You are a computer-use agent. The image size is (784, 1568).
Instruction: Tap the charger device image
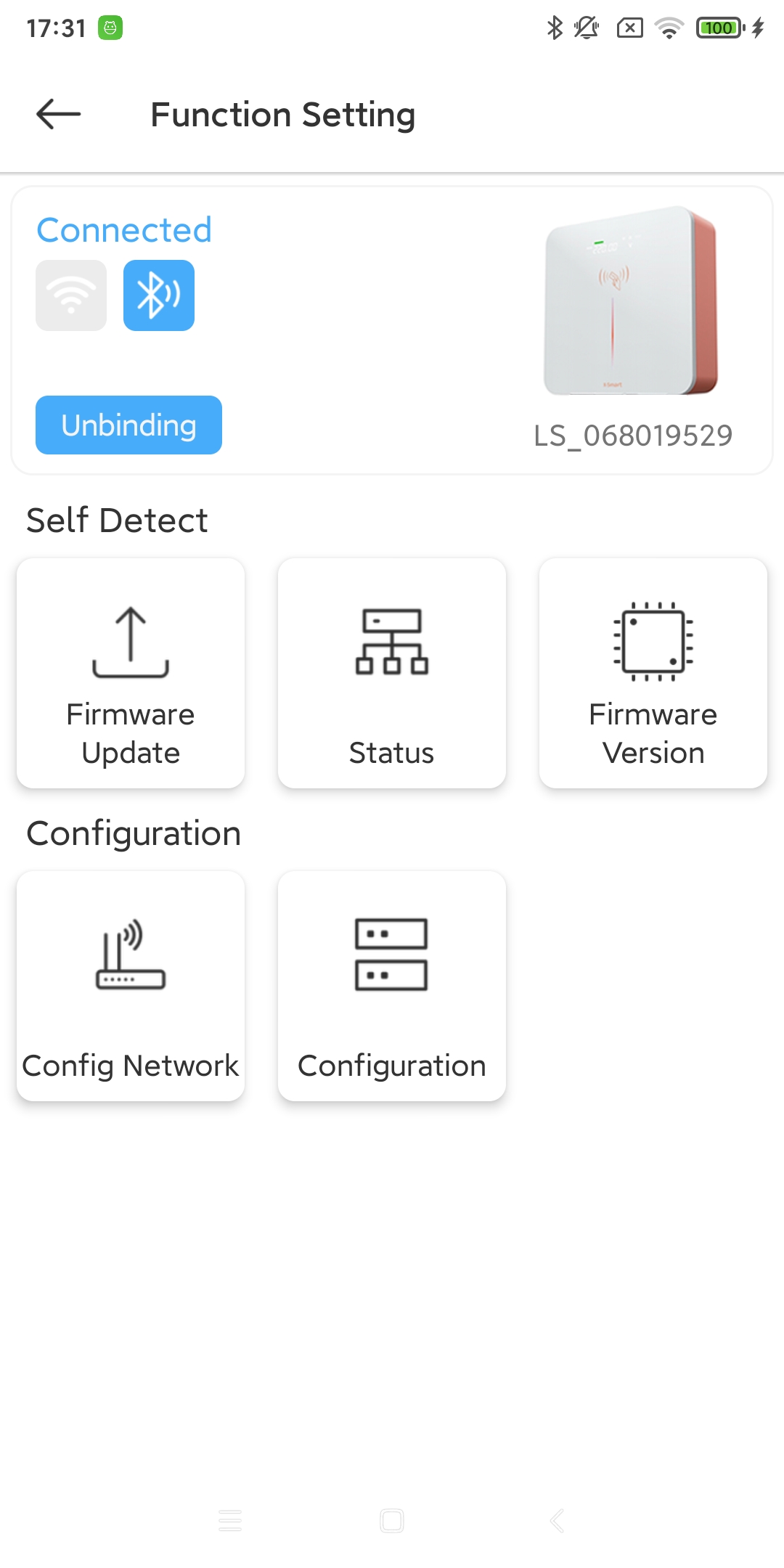click(631, 301)
